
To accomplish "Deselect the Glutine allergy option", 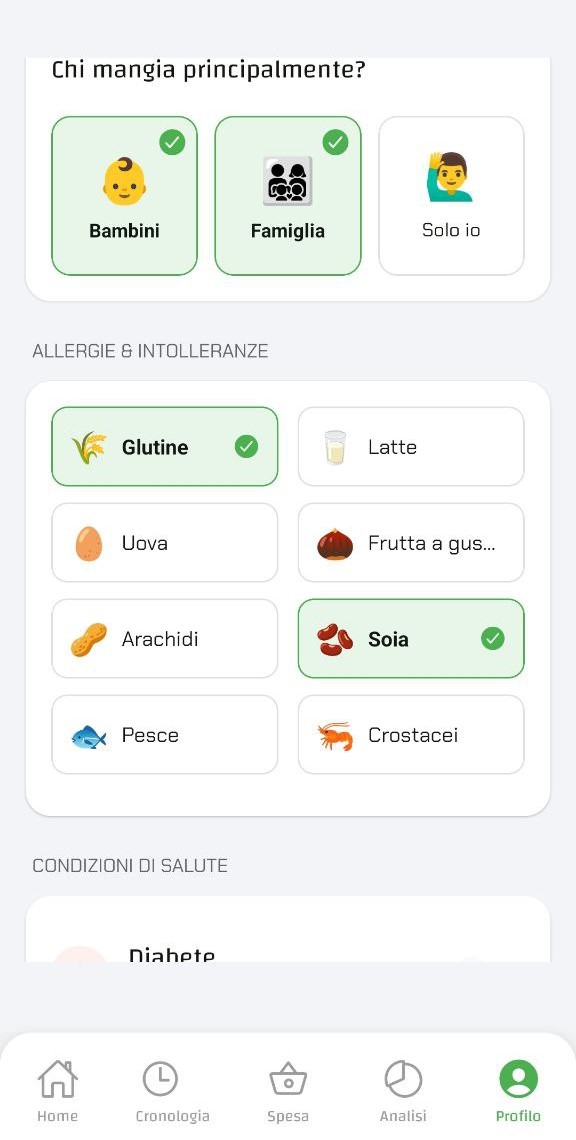I will coord(164,446).
